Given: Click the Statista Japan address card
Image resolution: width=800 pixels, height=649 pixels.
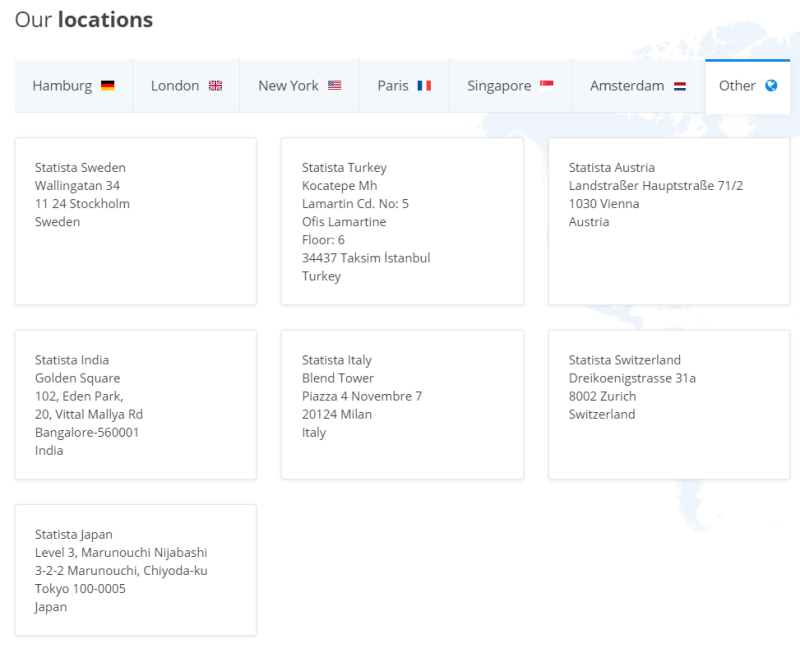Looking at the screenshot, I should (x=135, y=570).
